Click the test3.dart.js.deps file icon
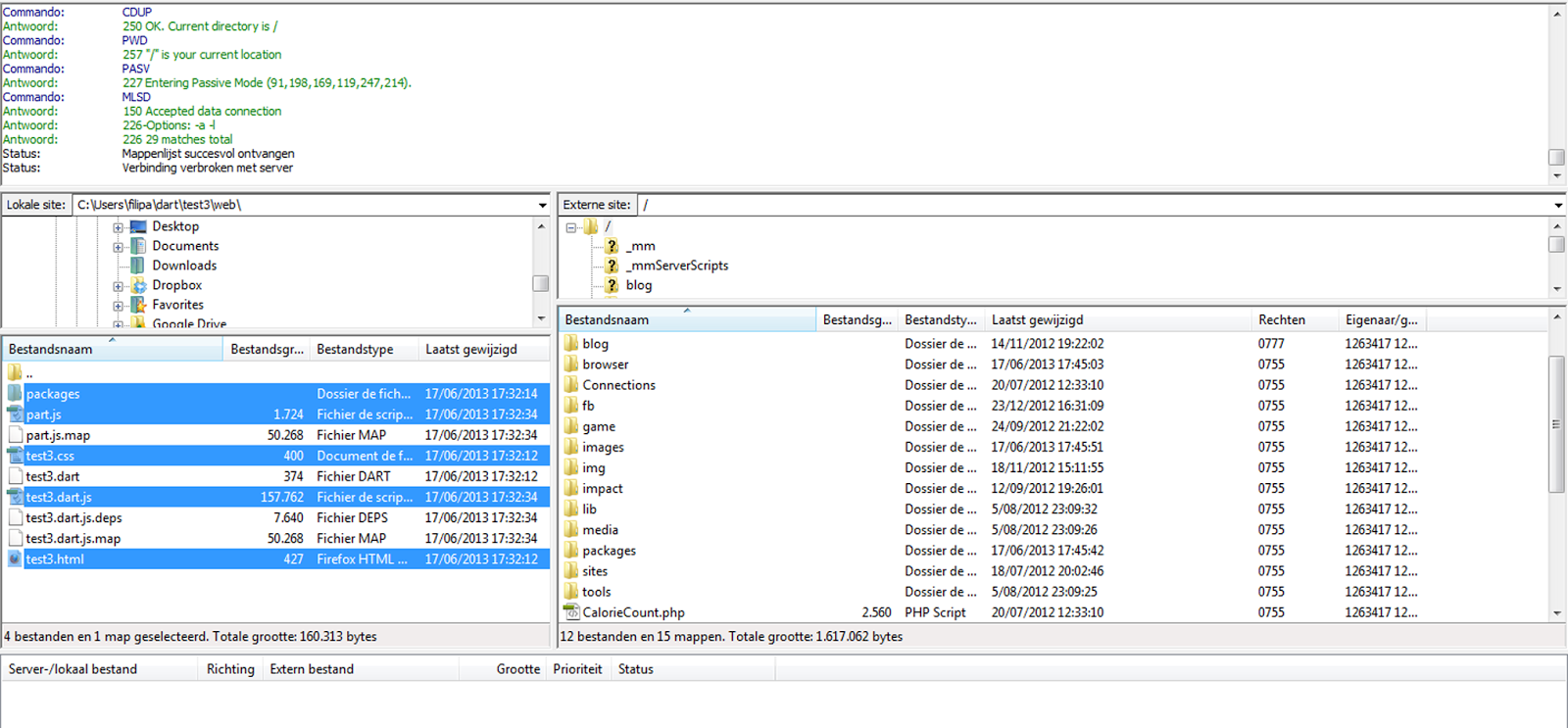The width and height of the screenshot is (1568, 728). pos(15,517)
